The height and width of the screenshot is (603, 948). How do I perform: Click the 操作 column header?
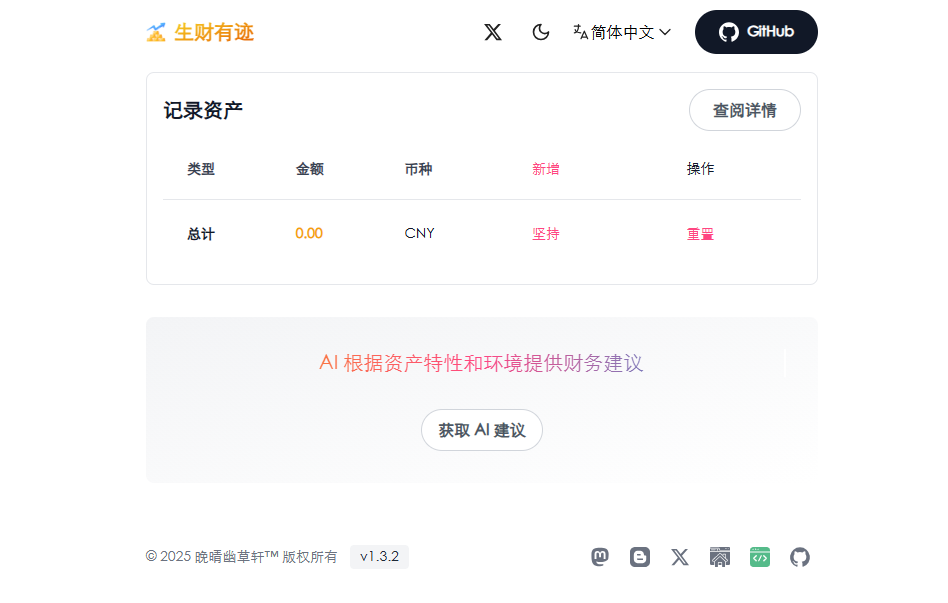[700, 169]
